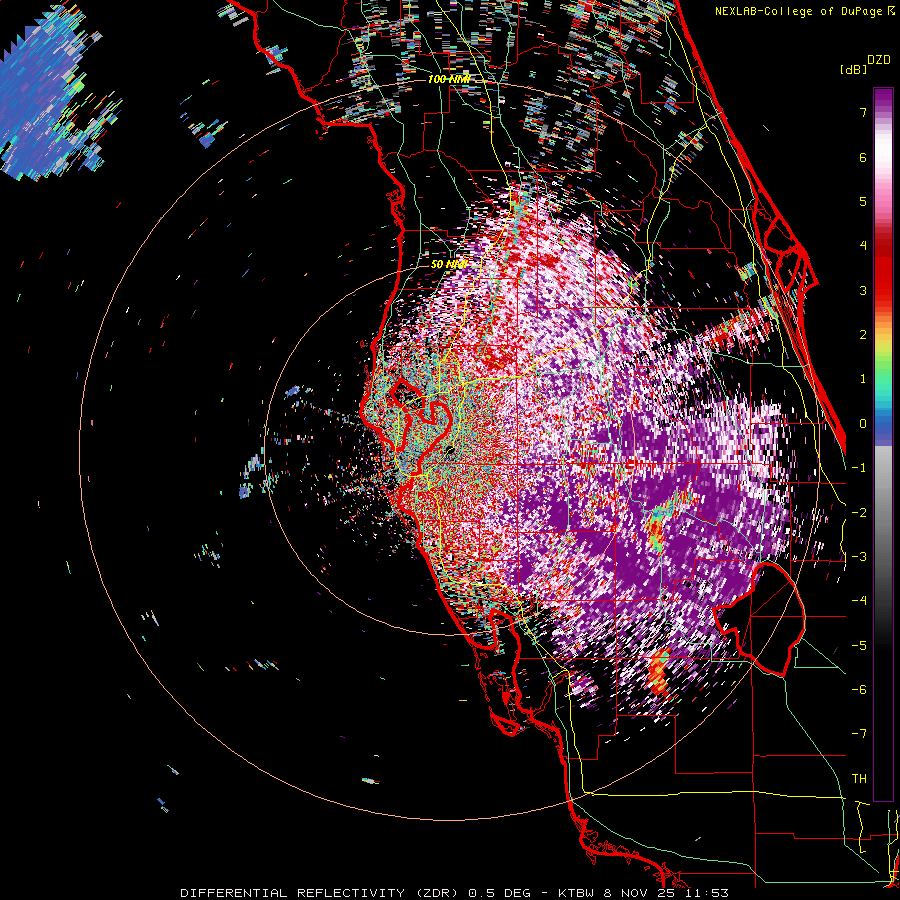Click the DZD label above the color scale
Screen dimensions: 900x900
click(x=879, y=60)
